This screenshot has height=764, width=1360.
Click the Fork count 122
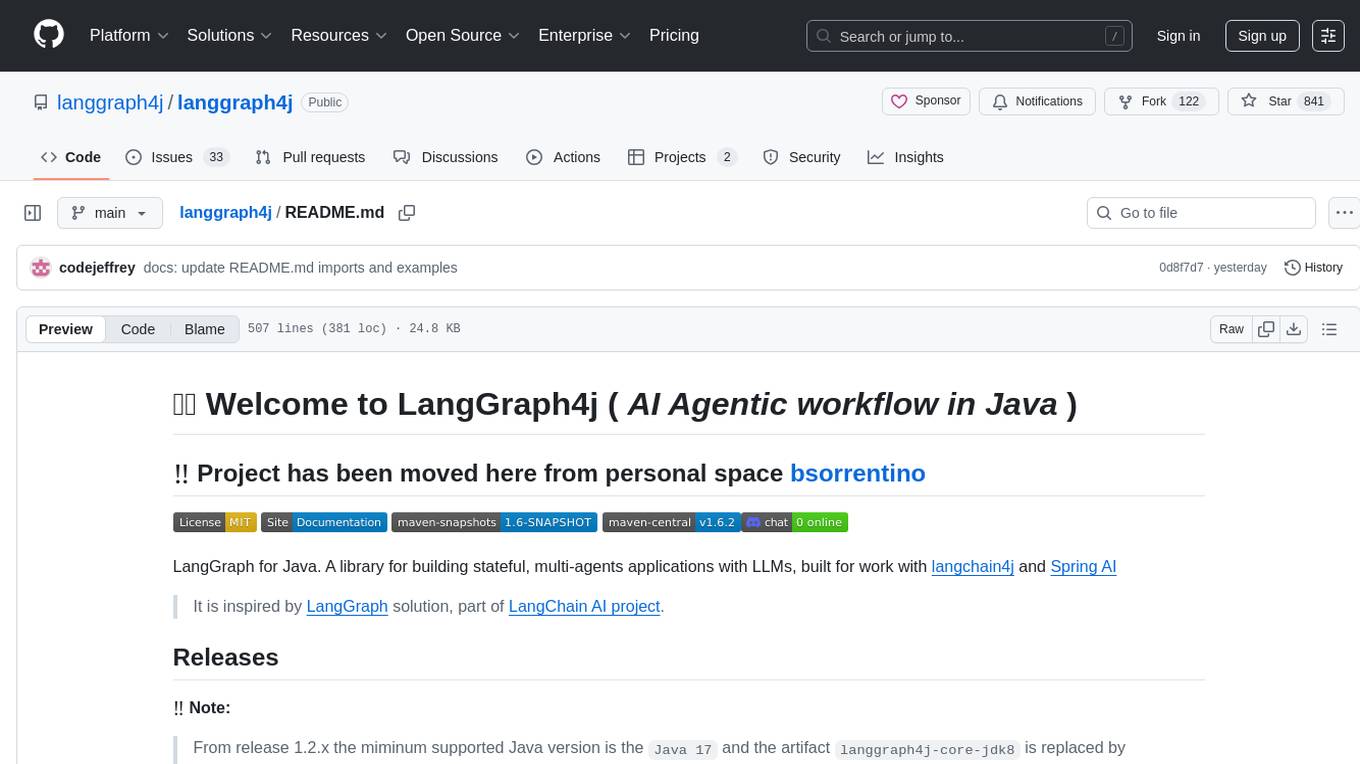point(1189,101)
